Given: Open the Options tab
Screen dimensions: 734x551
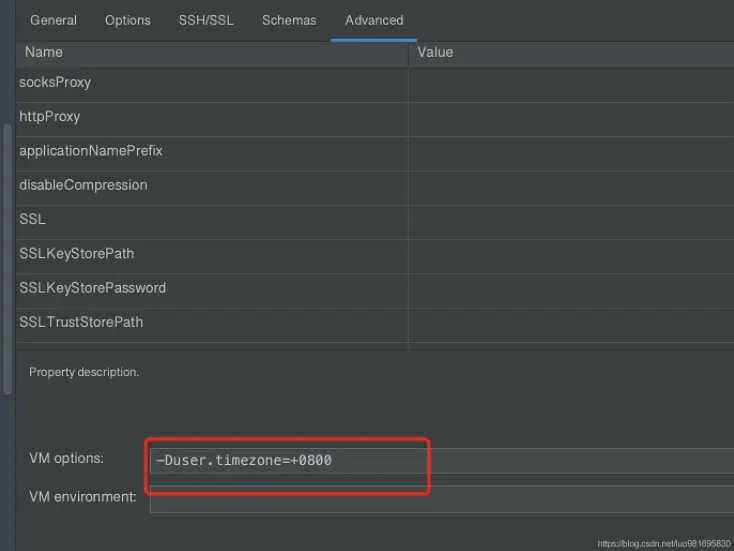Looking at the screenshot, I should click(128, 20).
